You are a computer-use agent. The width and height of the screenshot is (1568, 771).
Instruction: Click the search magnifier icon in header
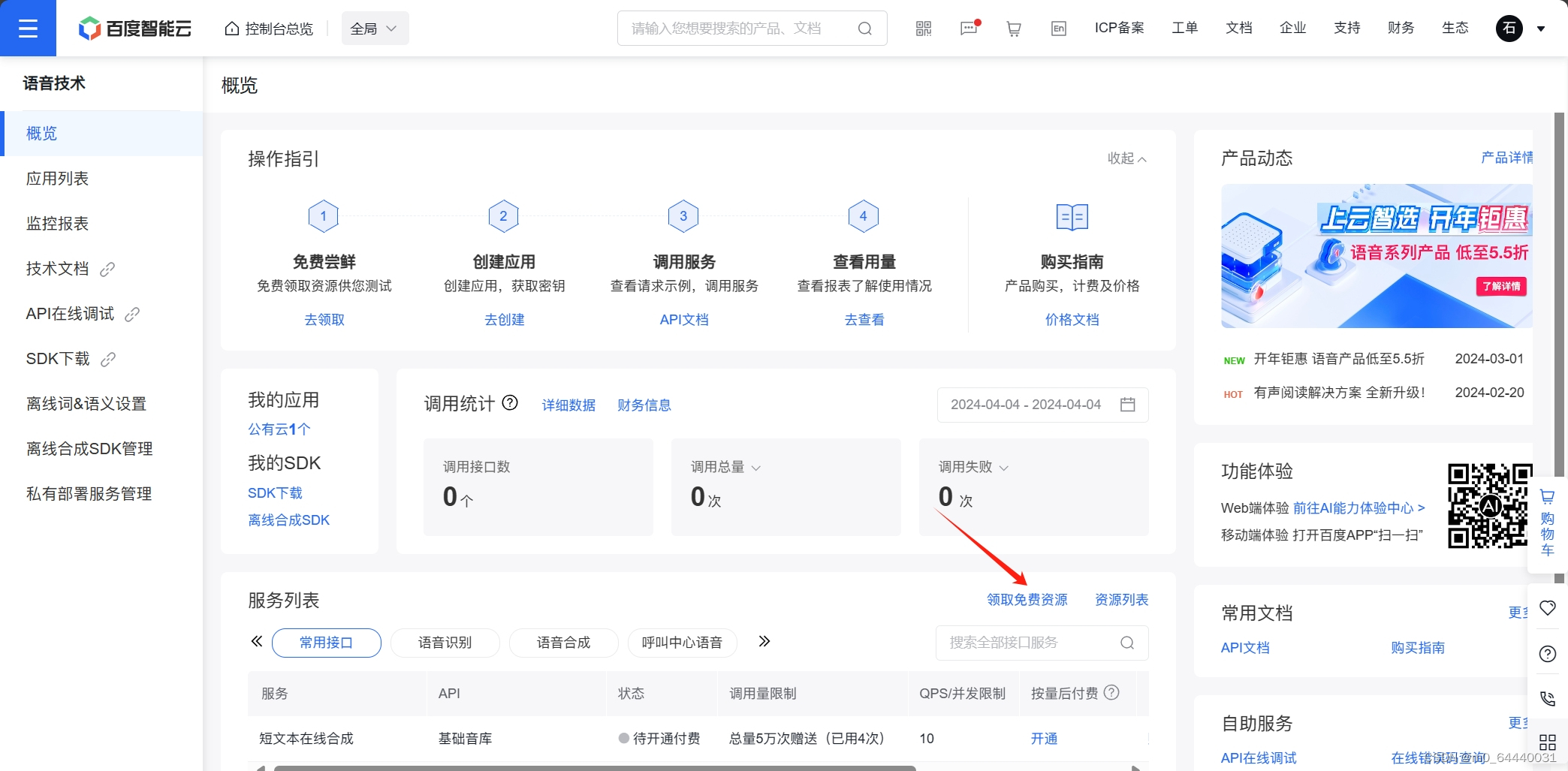click(865, 29)
